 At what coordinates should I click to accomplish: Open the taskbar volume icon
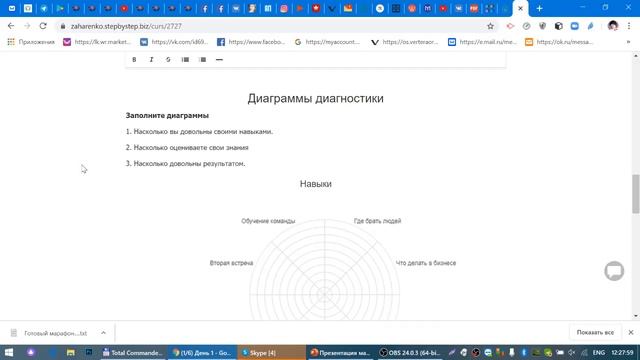(572, 353)
